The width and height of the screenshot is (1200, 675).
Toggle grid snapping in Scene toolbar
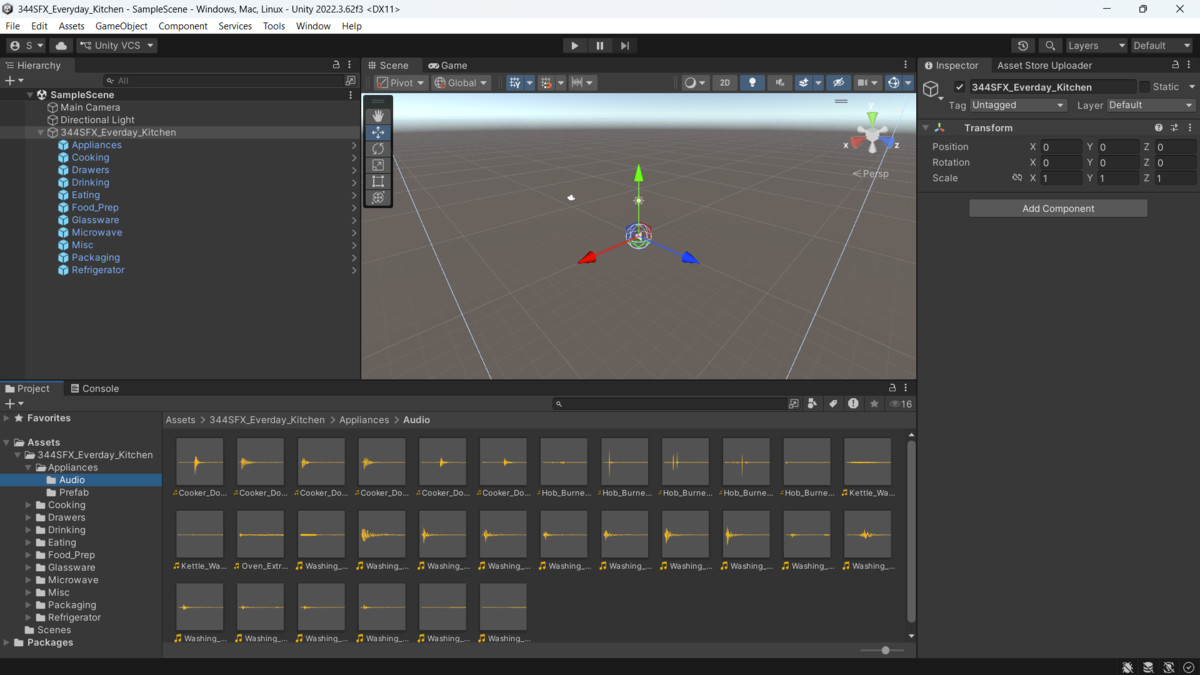tap(546, 83)
